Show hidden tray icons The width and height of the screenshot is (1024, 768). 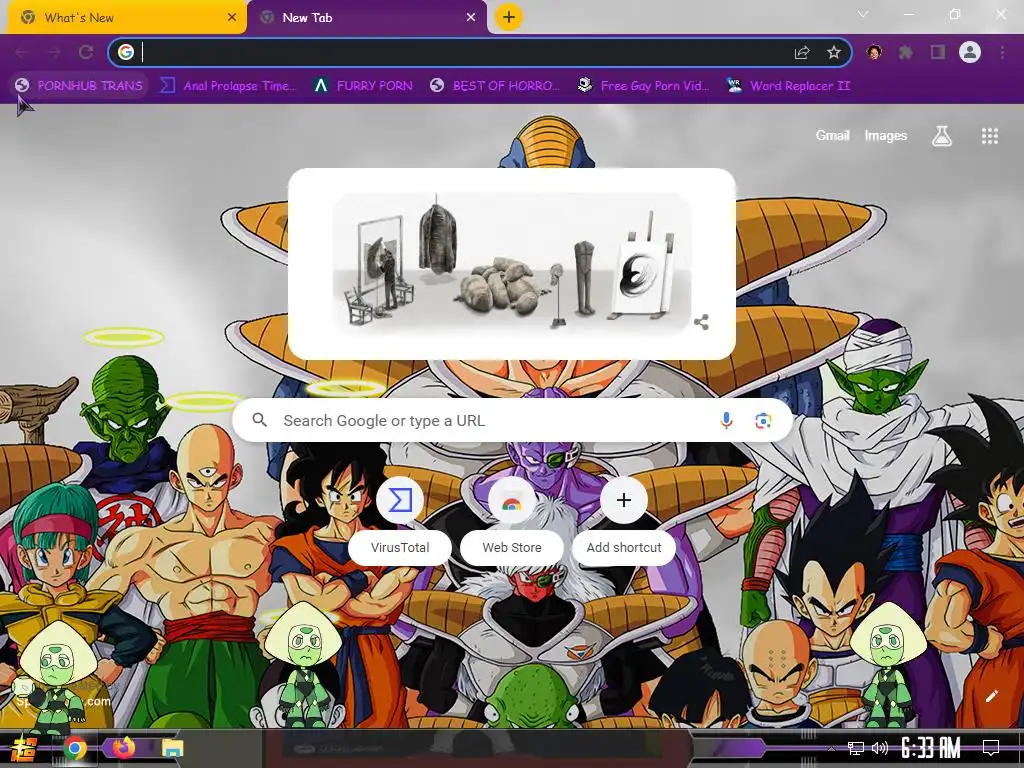(x=831, y=748)
